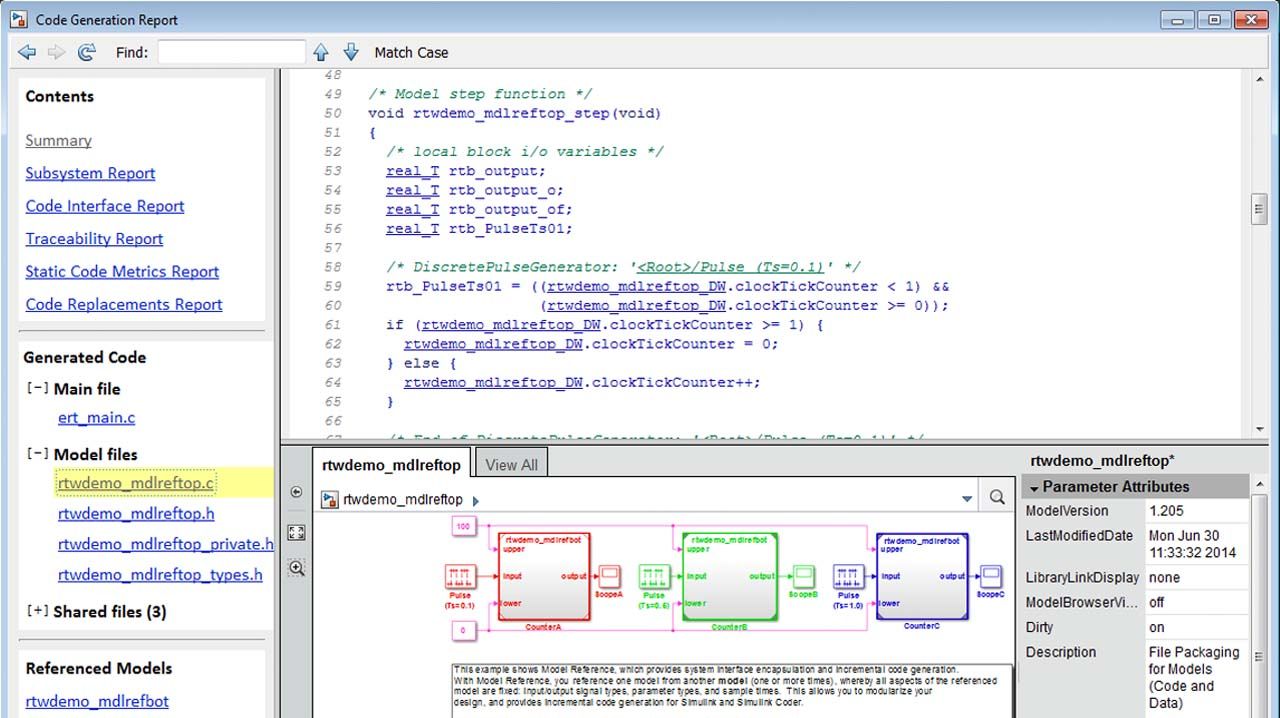
Task: Switch to the View All tab
Action: coord(511,464)
